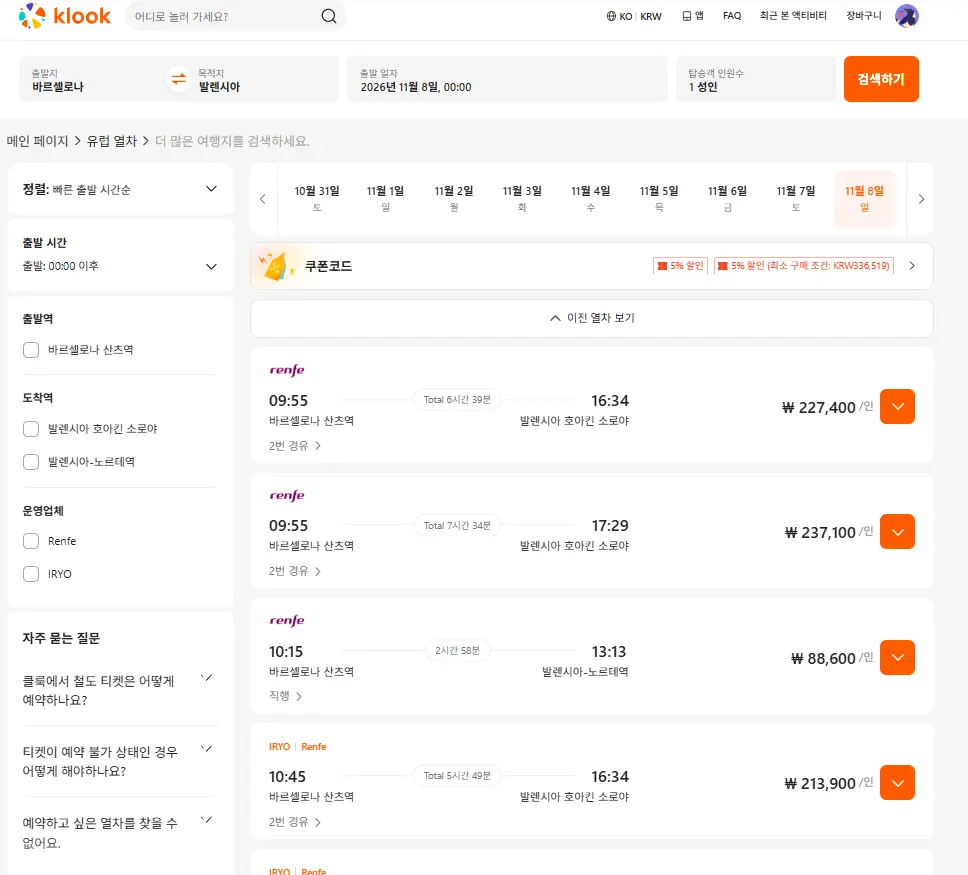Click 이전 열차 보기 to show earlier trains

[x=591, y=319]
